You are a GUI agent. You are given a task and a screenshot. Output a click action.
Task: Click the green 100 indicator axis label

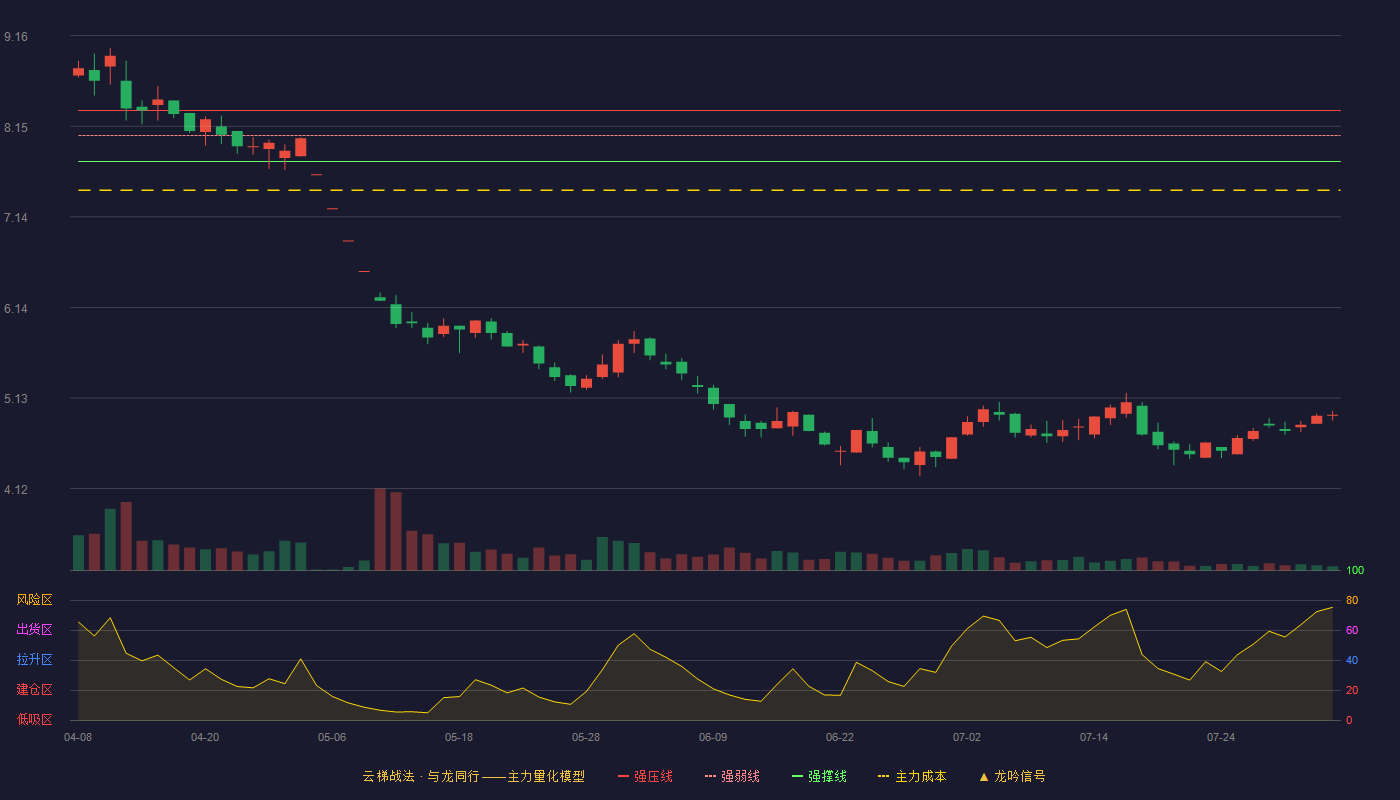[1355, 571]
